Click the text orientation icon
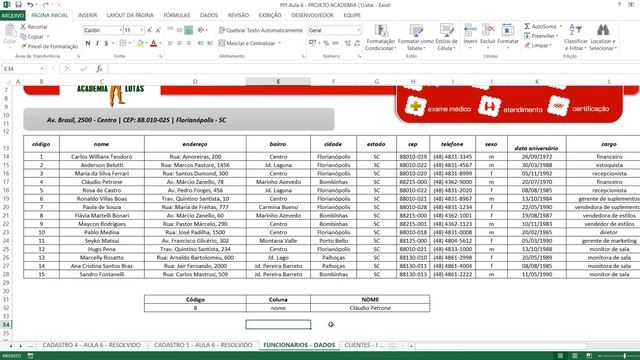The image size is (640, 360). point(201,30)
